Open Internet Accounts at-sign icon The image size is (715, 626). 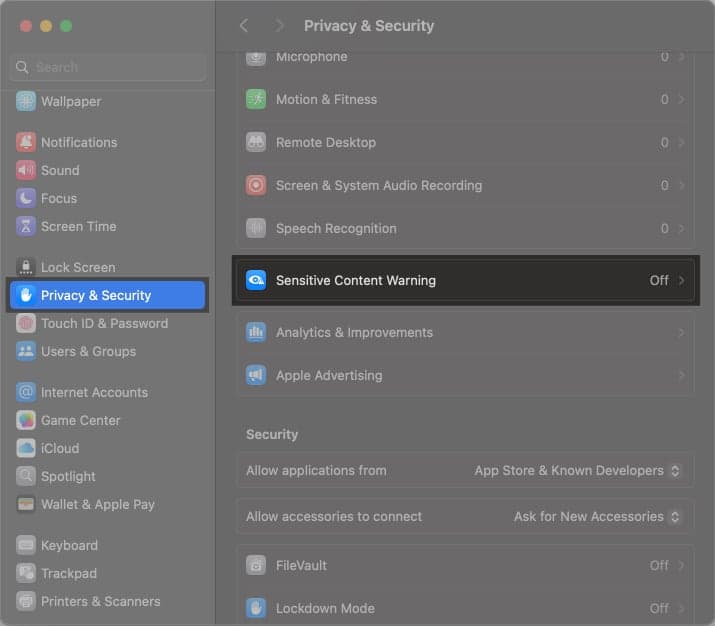pos(26,392)
